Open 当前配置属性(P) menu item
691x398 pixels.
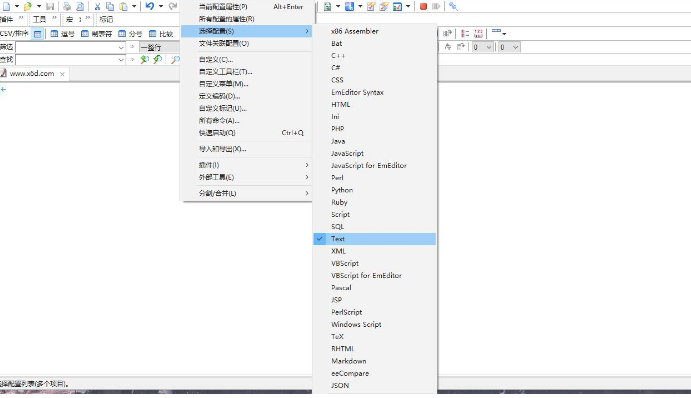(x=247, y=7)
